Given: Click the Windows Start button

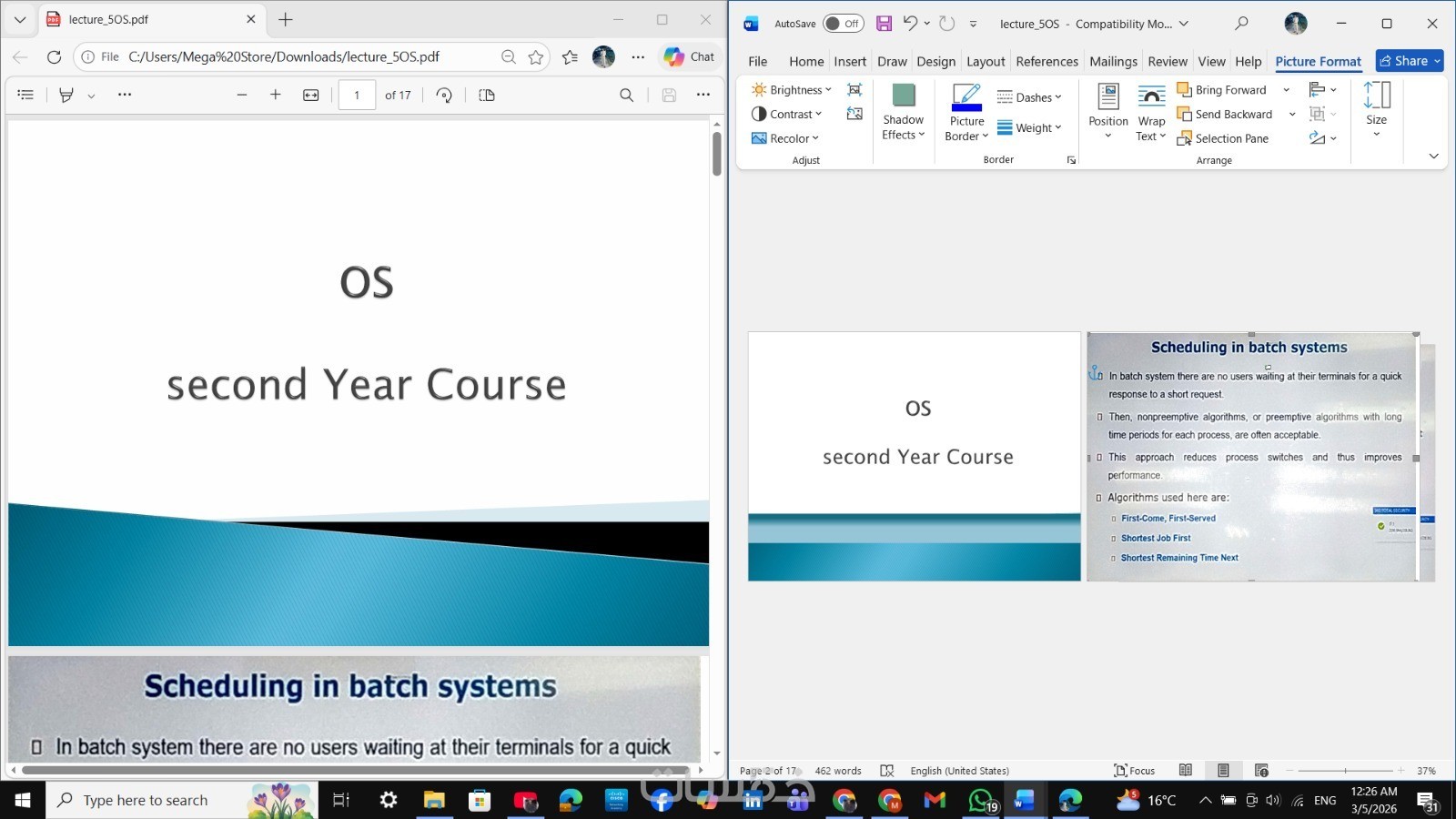Looking at the screenshot, I should 23,800.
